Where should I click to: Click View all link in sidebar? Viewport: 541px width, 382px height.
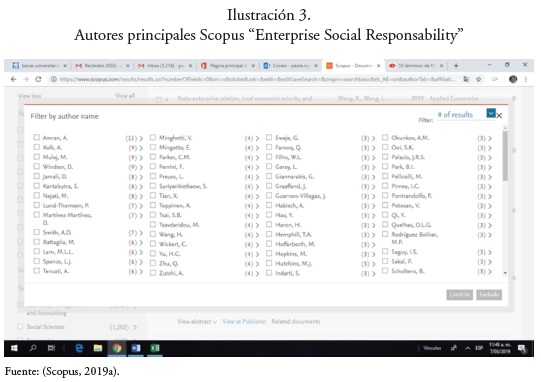point(125,96)
